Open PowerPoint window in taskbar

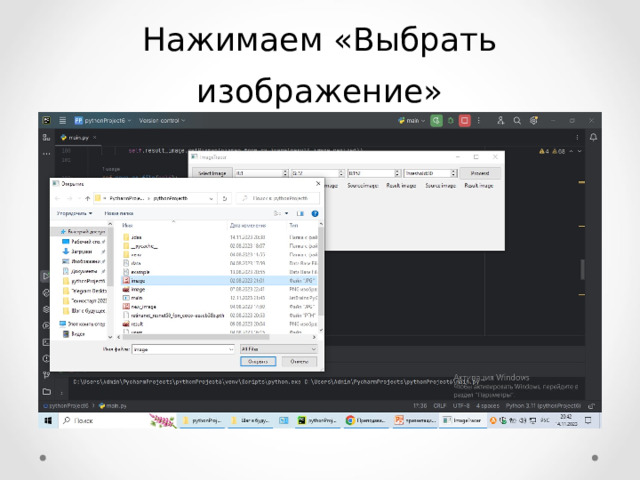pyautogui.click(x=415, y=420)
